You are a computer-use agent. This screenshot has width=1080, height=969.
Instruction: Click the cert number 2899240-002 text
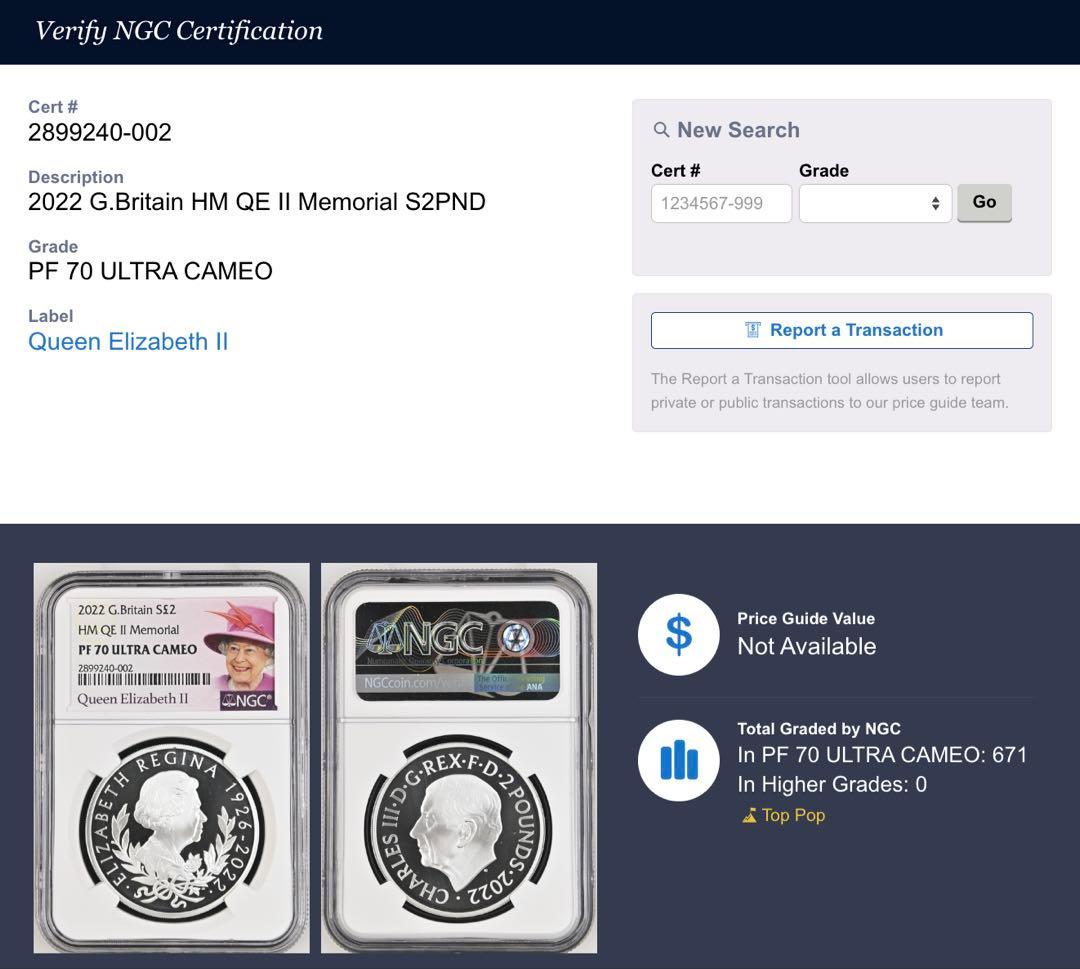100,132
